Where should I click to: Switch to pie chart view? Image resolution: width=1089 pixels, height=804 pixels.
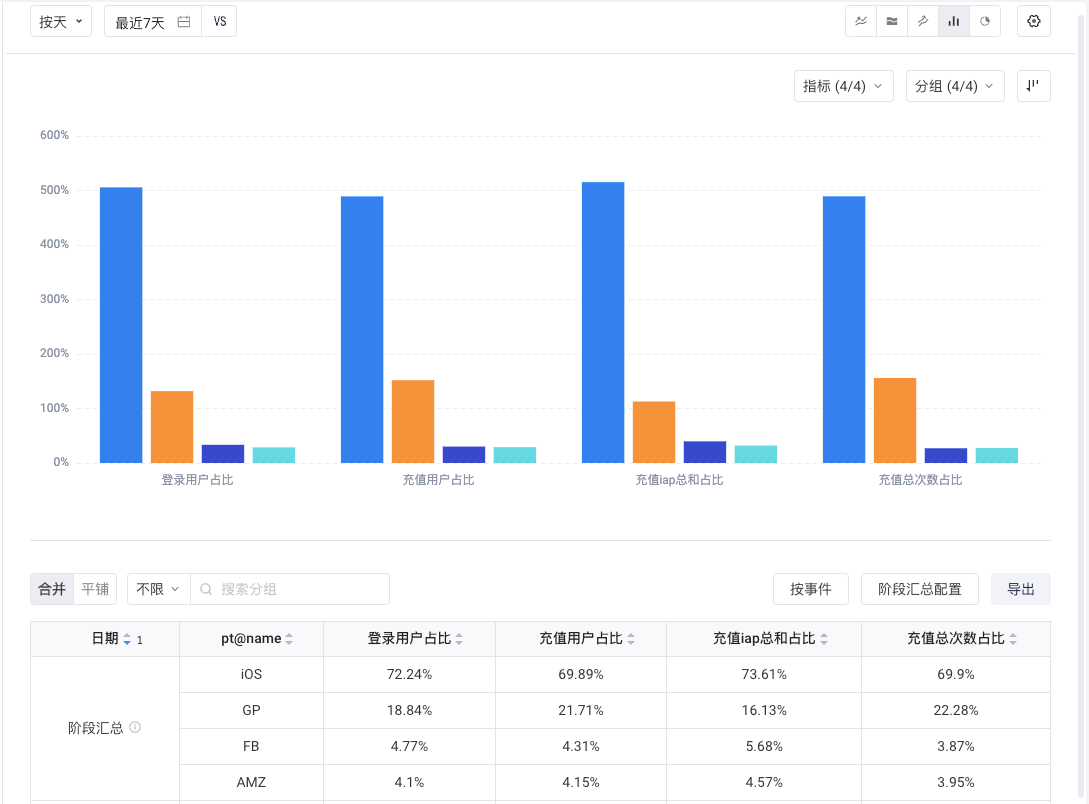(985, 21)
